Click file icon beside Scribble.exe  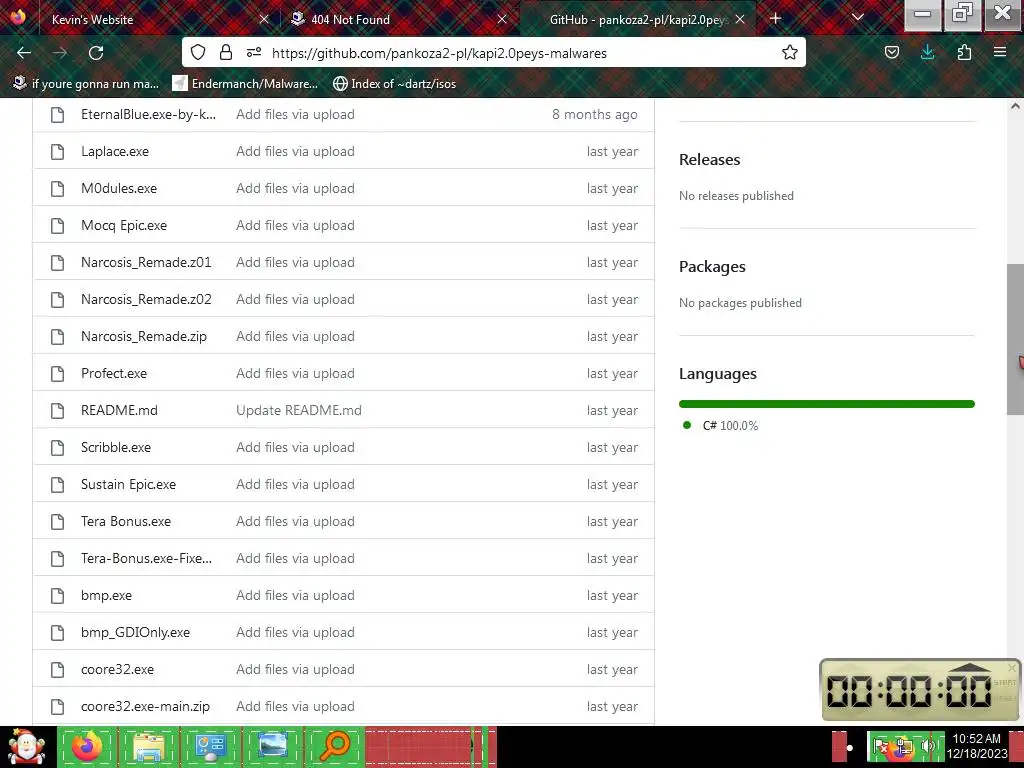[57, 447]
